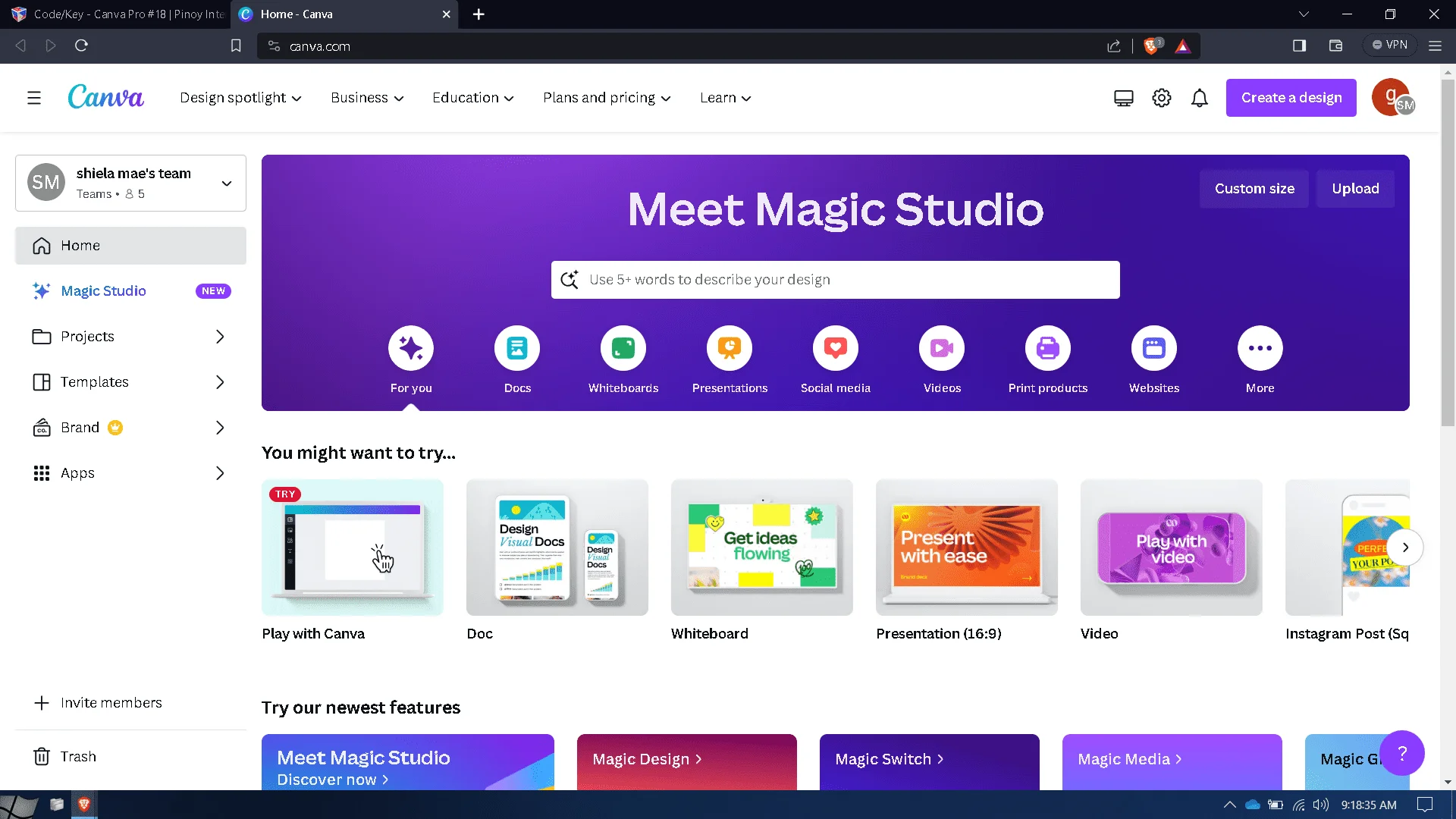
Task: Open the notifications bell
Action: 1200,98
